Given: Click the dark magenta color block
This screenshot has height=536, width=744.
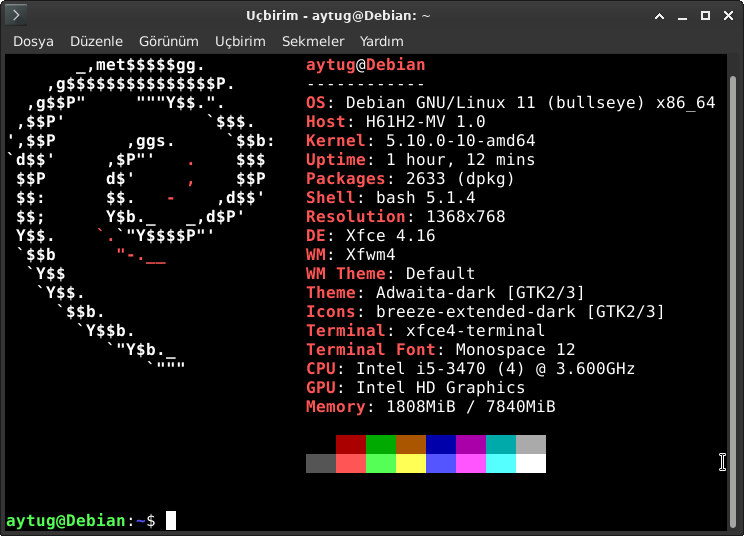Looking at the screenshot, I should click(x=471, y=444).
